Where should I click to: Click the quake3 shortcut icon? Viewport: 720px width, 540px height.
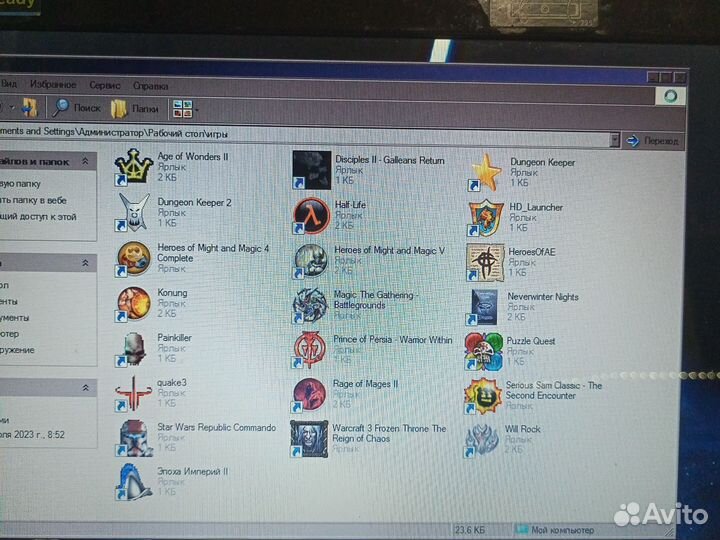tap(133, 392)
